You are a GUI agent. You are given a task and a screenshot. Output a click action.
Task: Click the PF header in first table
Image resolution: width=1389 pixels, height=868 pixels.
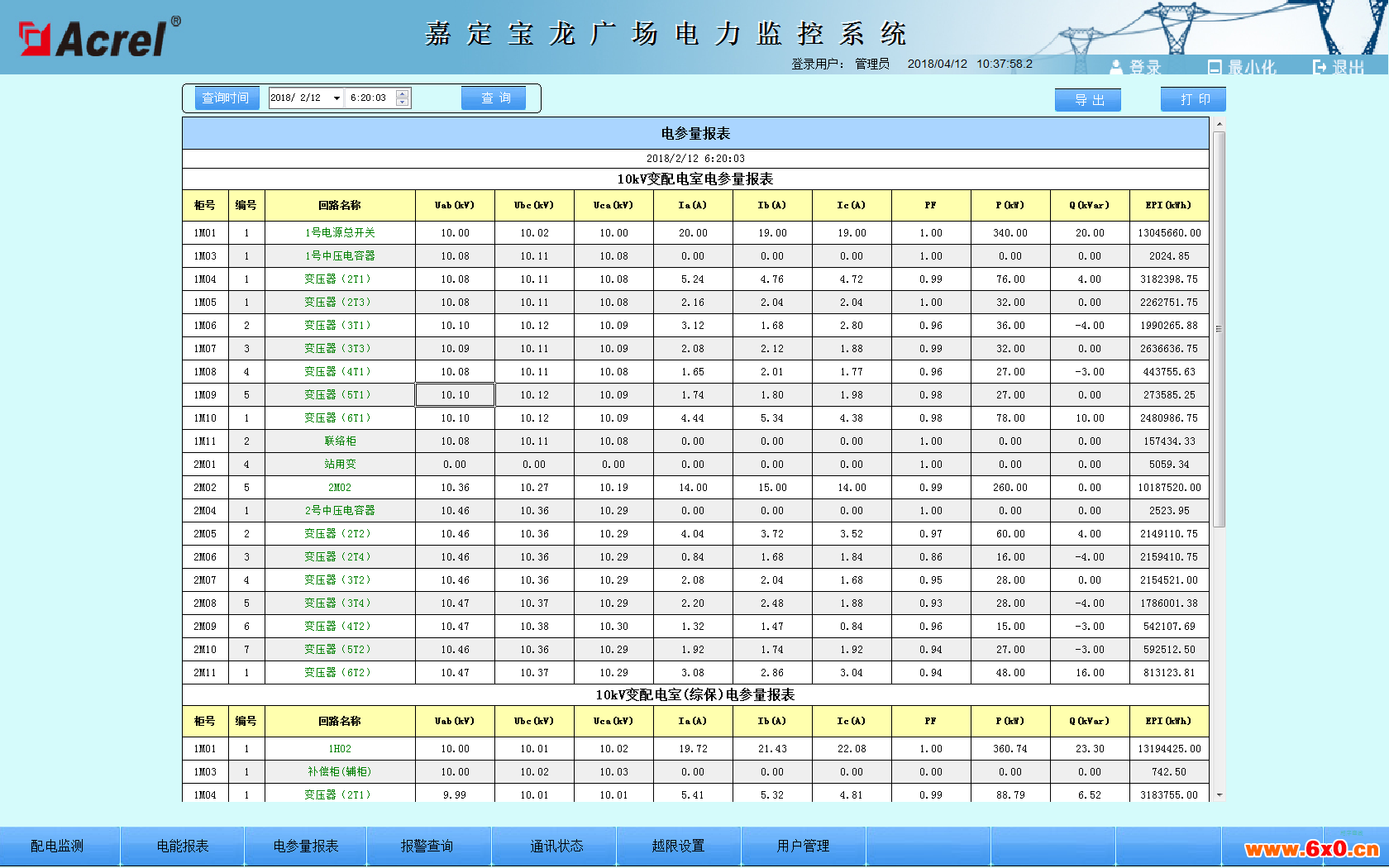click(931, 205)
